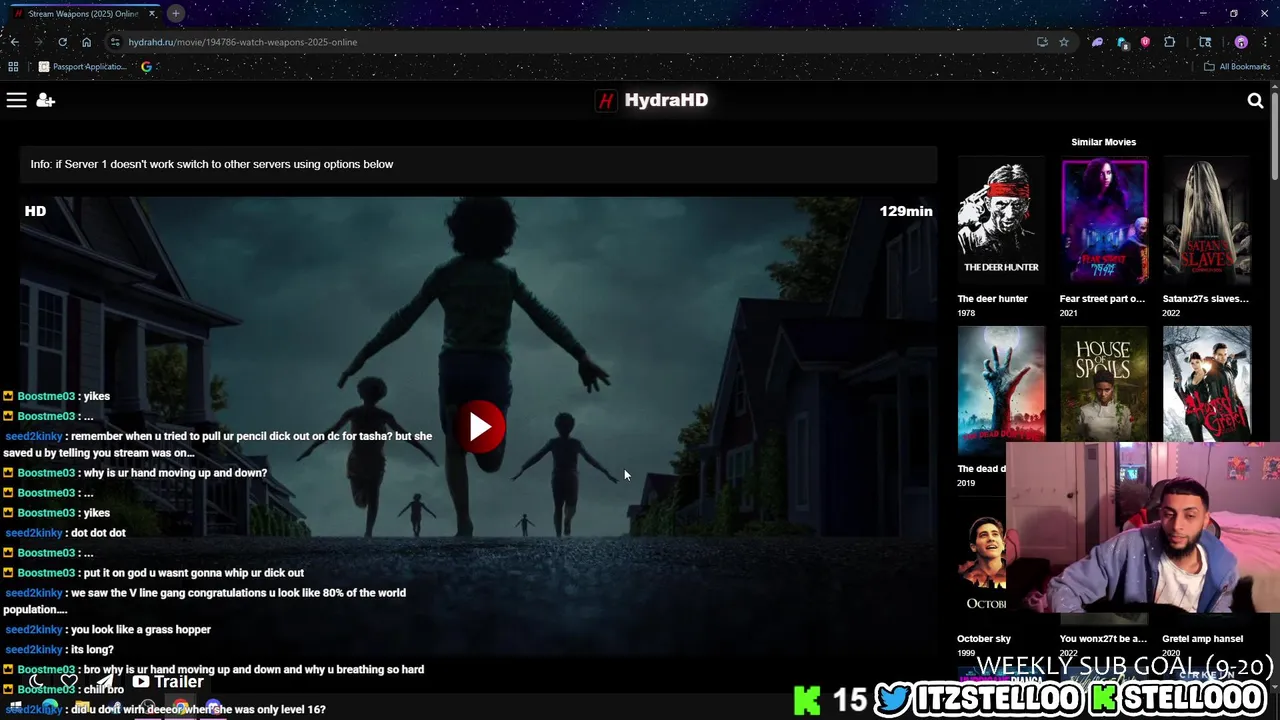
Task: Click the server info message text
Action: click(x=212, y=164)
